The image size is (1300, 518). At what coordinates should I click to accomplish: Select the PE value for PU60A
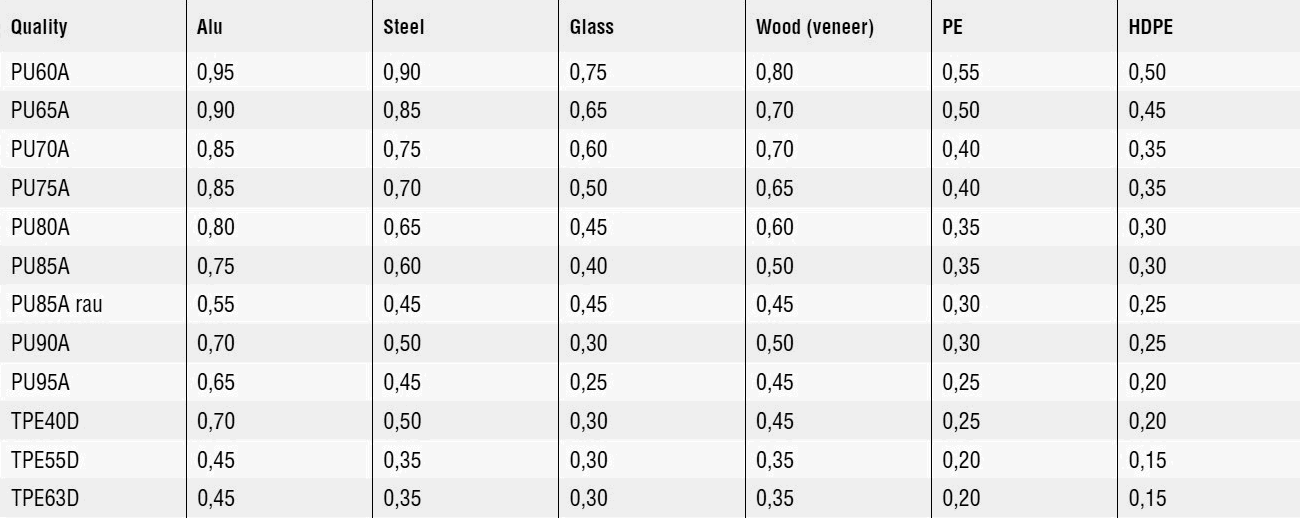click(x=959, y=72)
